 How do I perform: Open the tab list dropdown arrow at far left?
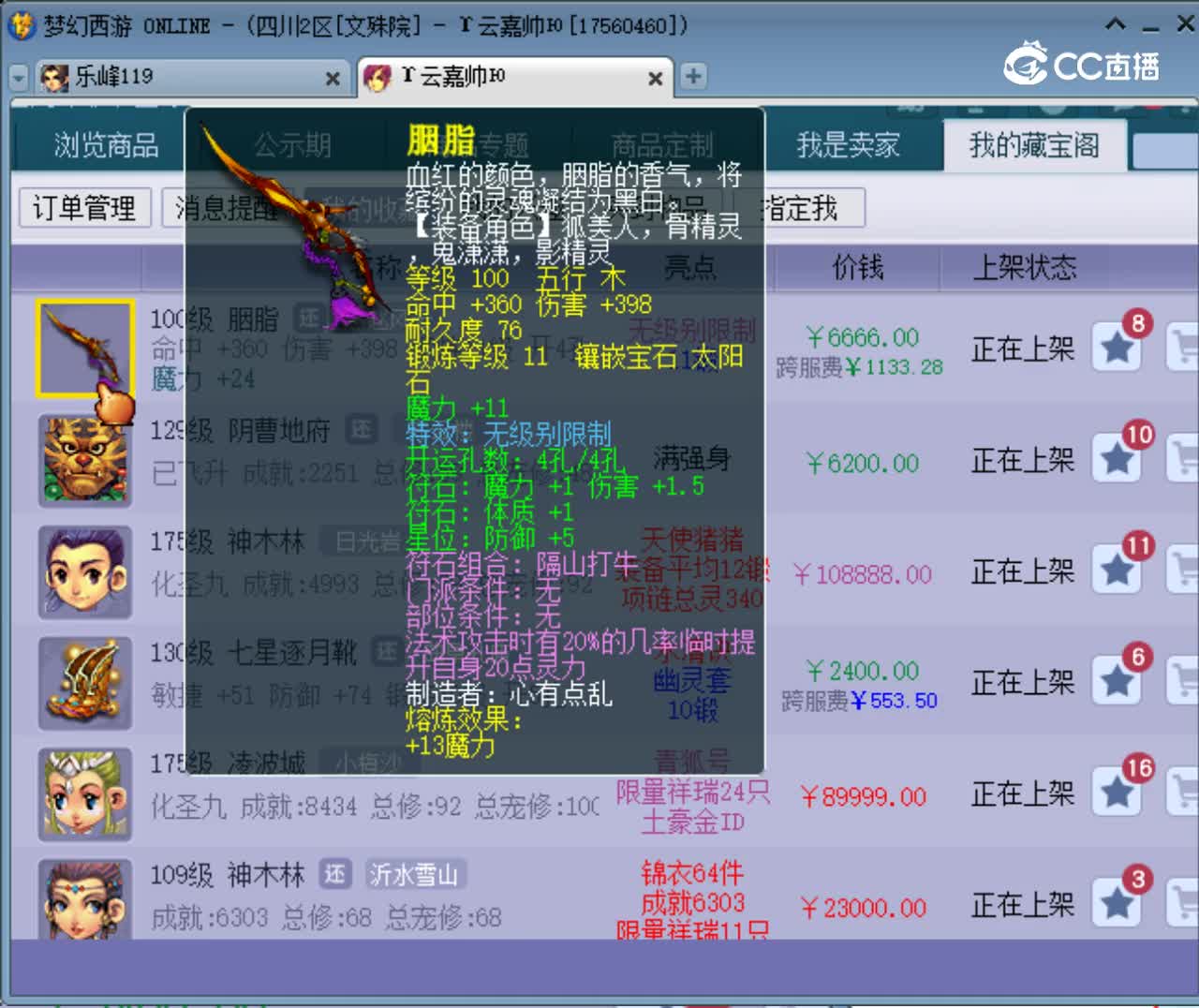(18, 78)
